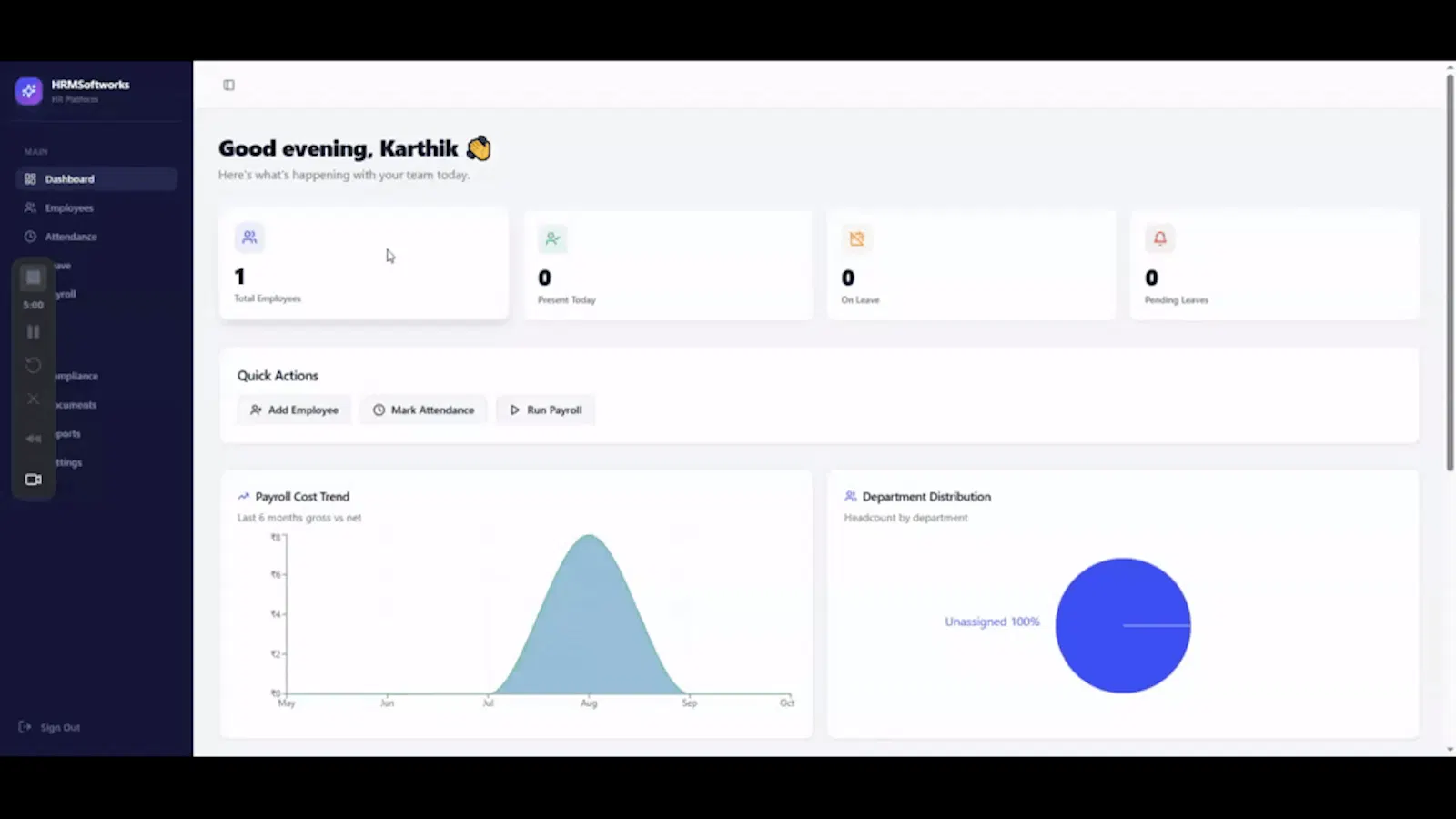The width and height of the screenshot is (1456, 819).
Task: Click the Total Employees card icon
Action: pos(249,238)
